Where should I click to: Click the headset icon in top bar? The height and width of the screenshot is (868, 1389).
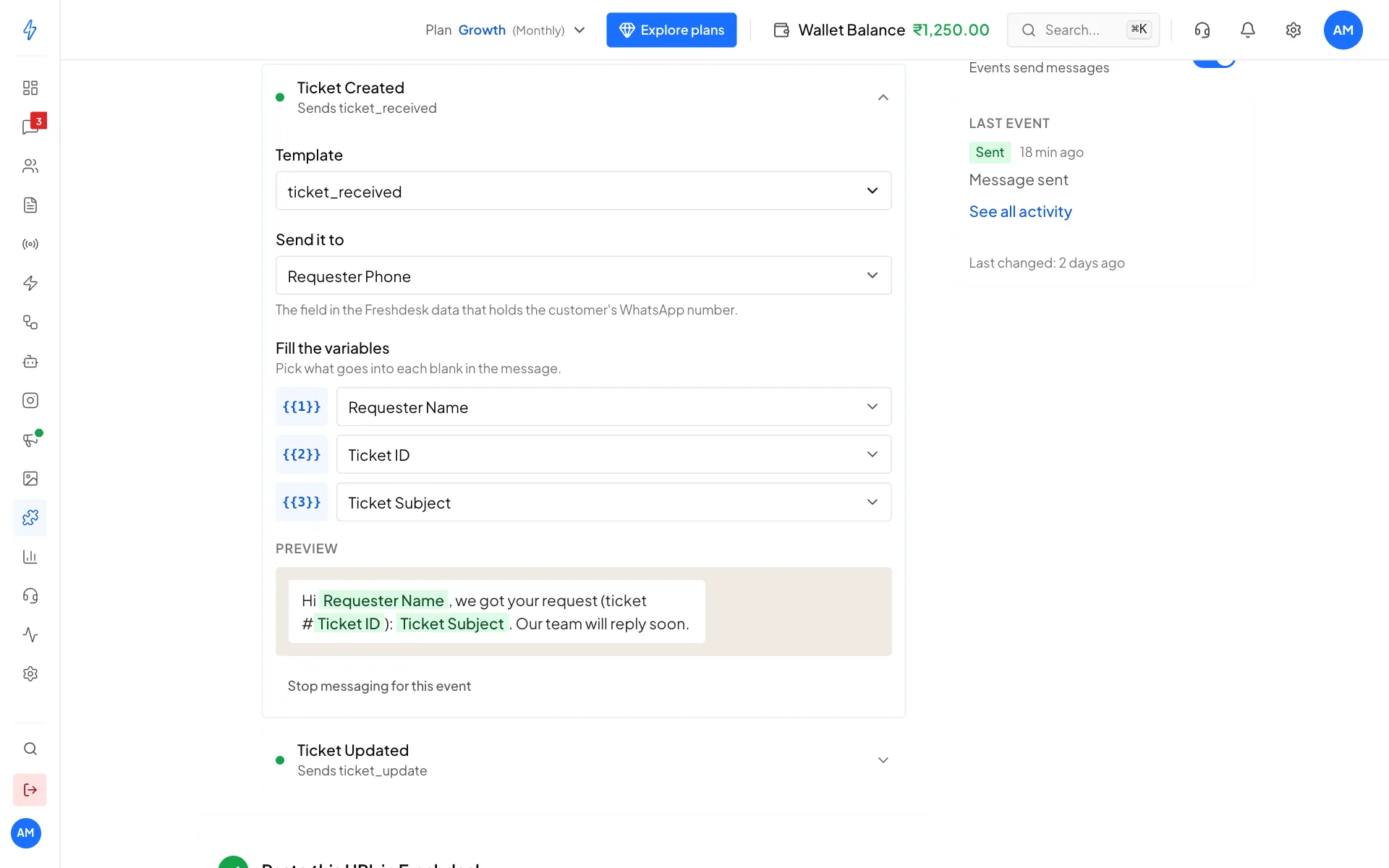coord(1202,30)
